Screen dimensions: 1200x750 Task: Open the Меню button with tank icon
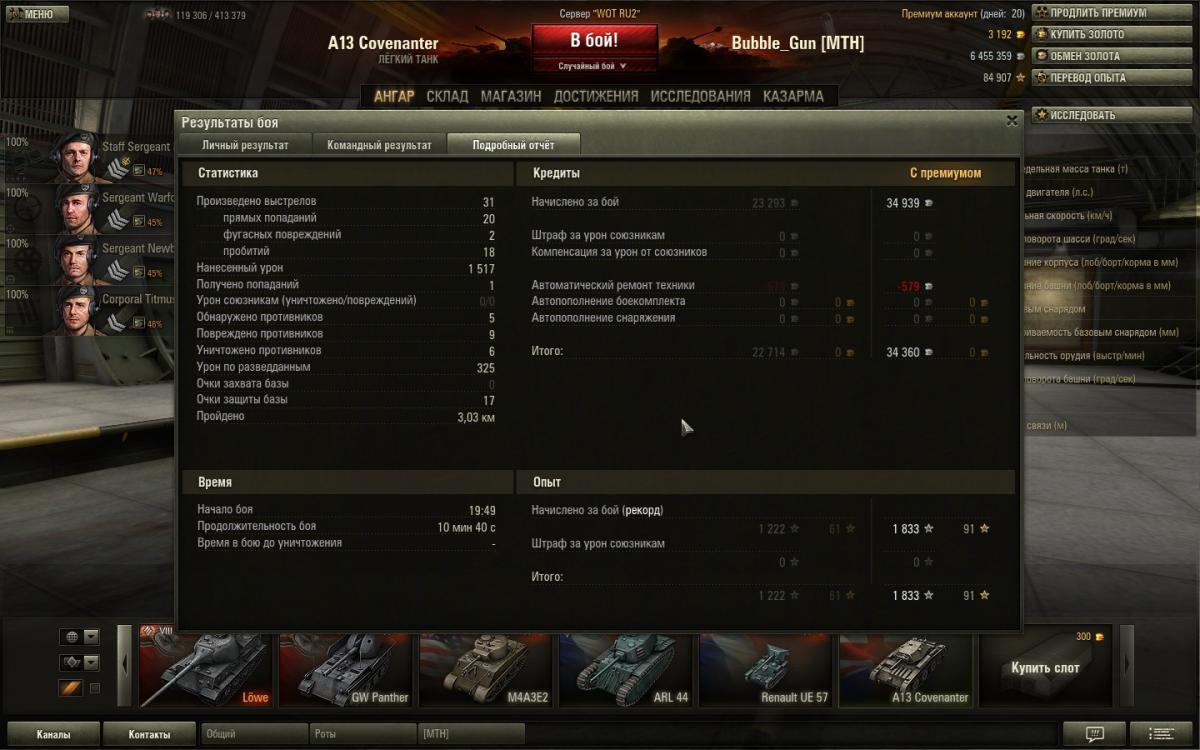click(37, 14)
